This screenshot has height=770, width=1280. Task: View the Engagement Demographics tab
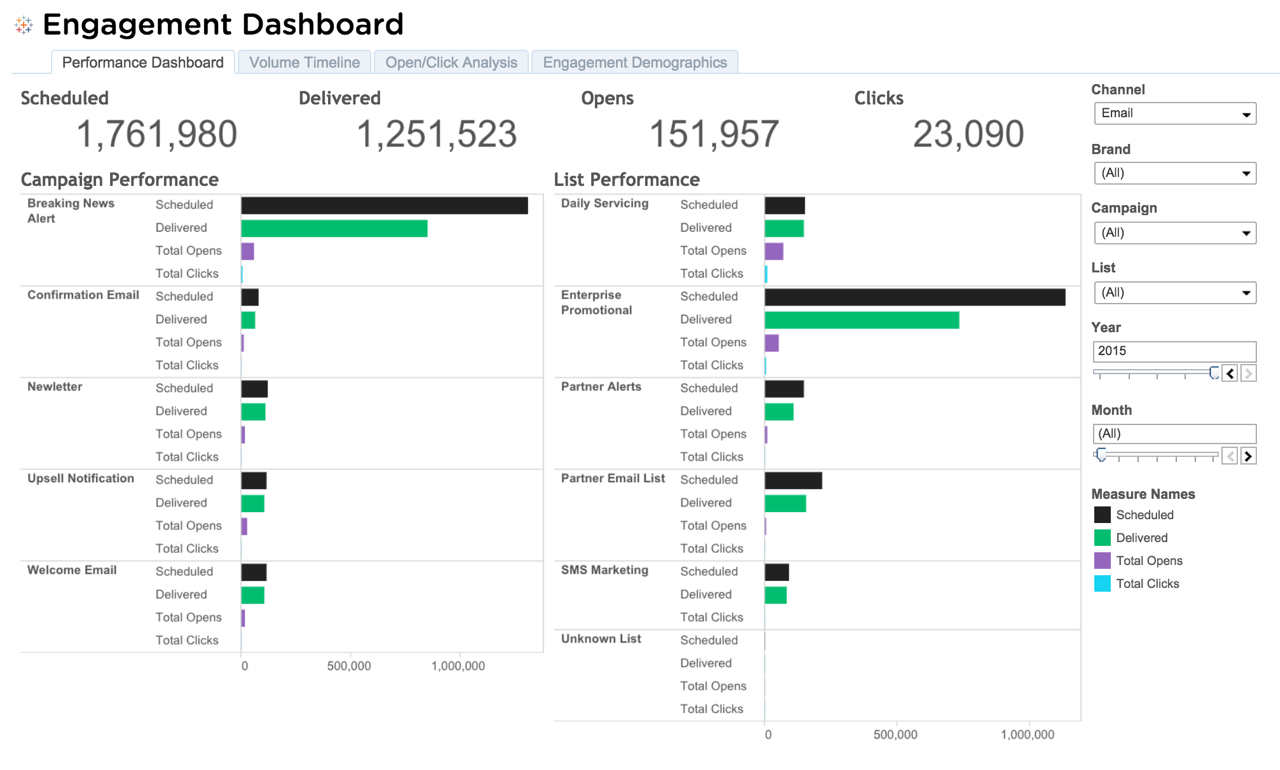(x=634, y=62)
